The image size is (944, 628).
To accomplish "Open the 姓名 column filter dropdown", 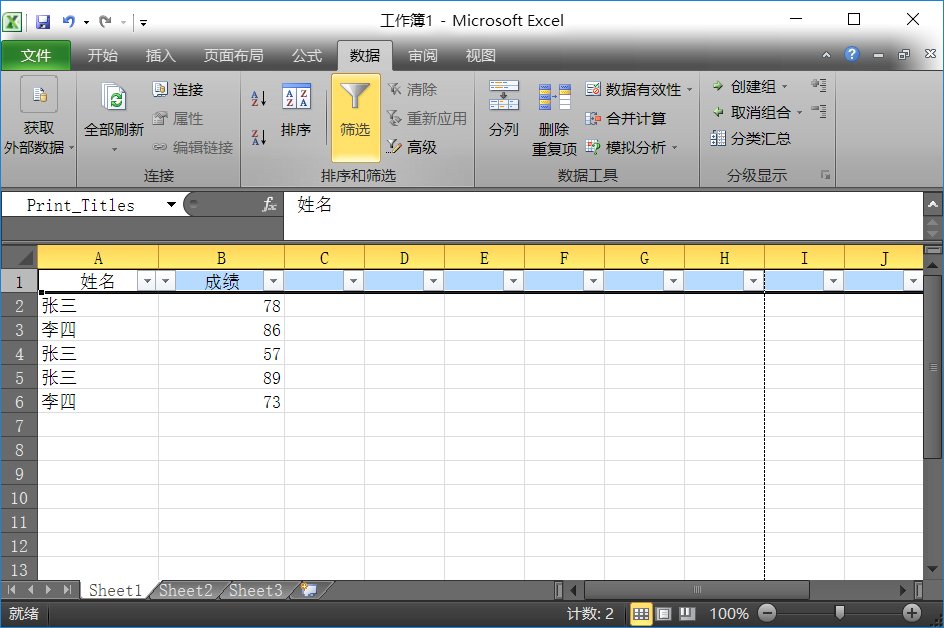I will click(x=145, y=281).
